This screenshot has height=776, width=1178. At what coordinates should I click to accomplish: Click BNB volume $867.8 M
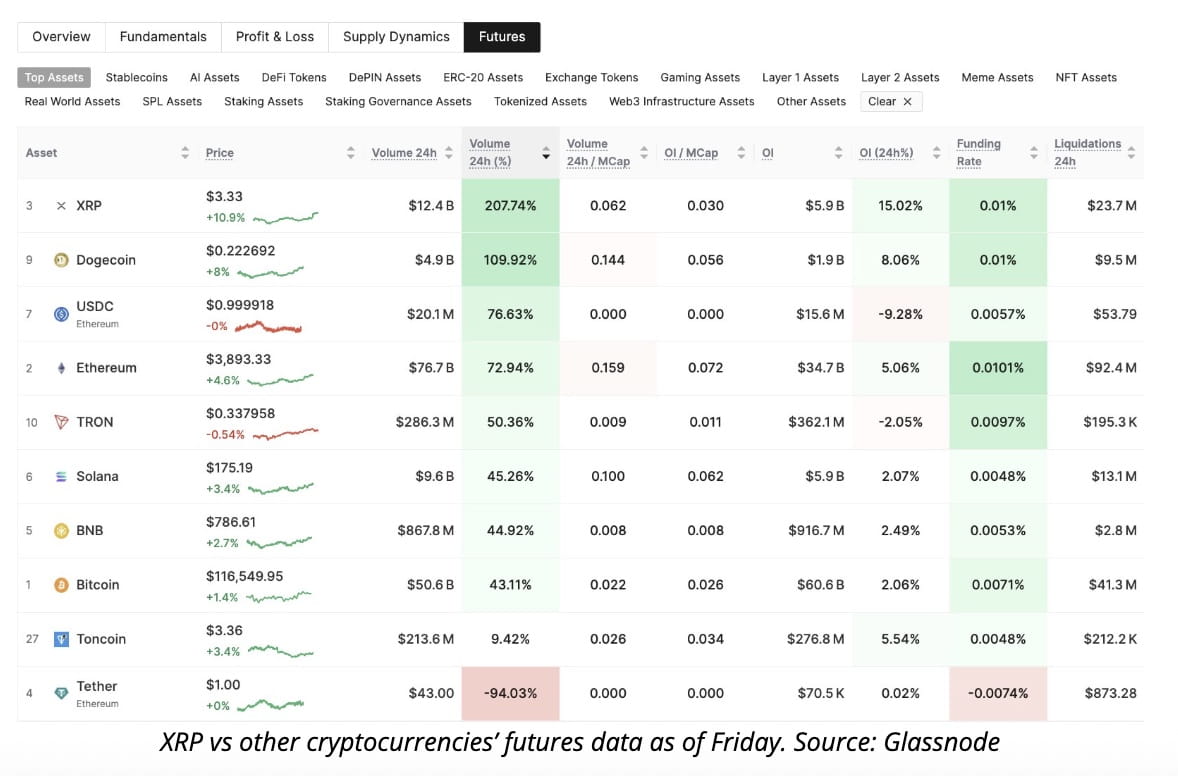[x=425, y=530]
